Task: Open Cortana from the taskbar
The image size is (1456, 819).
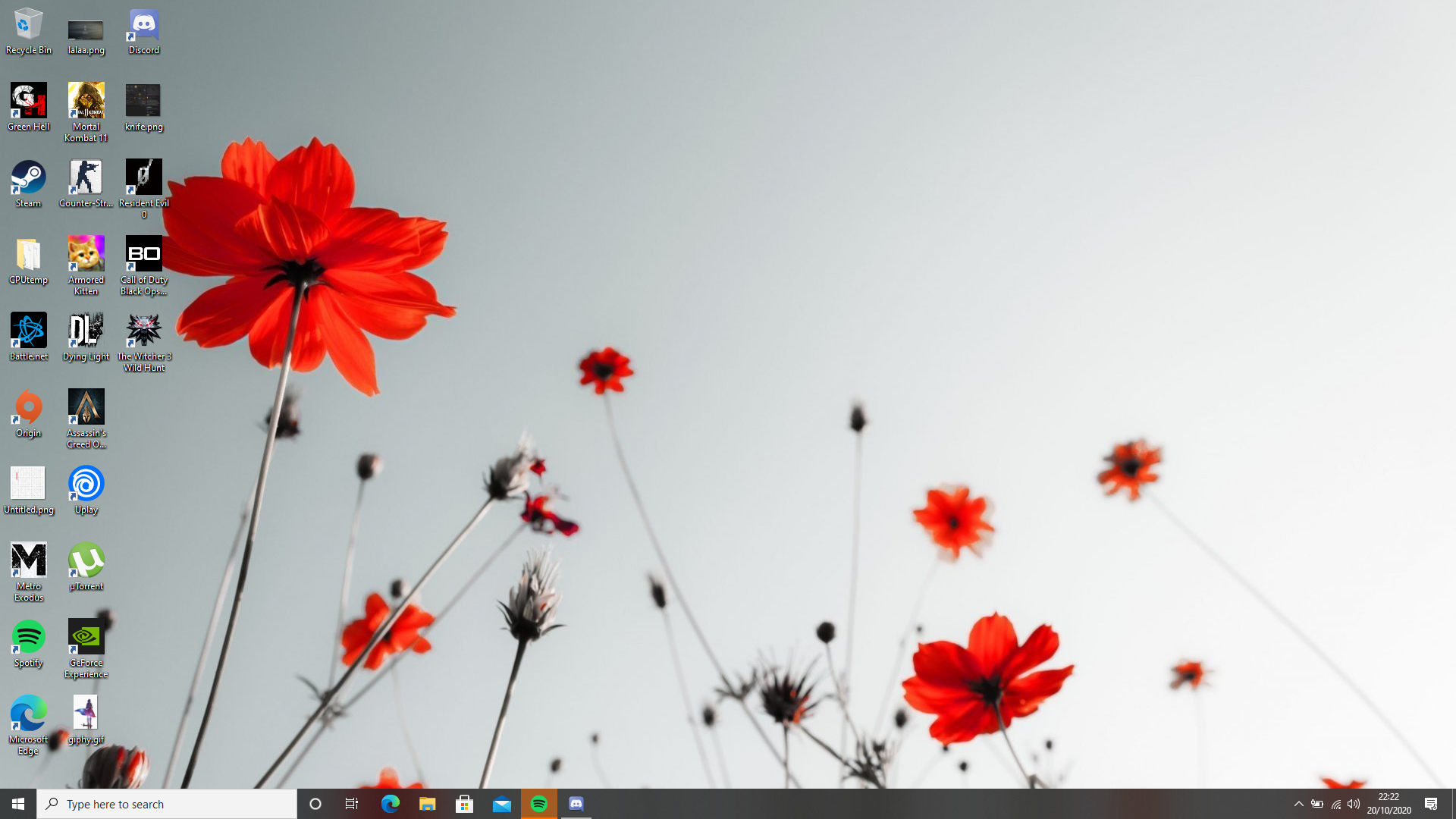Action: tap(315, 804)
